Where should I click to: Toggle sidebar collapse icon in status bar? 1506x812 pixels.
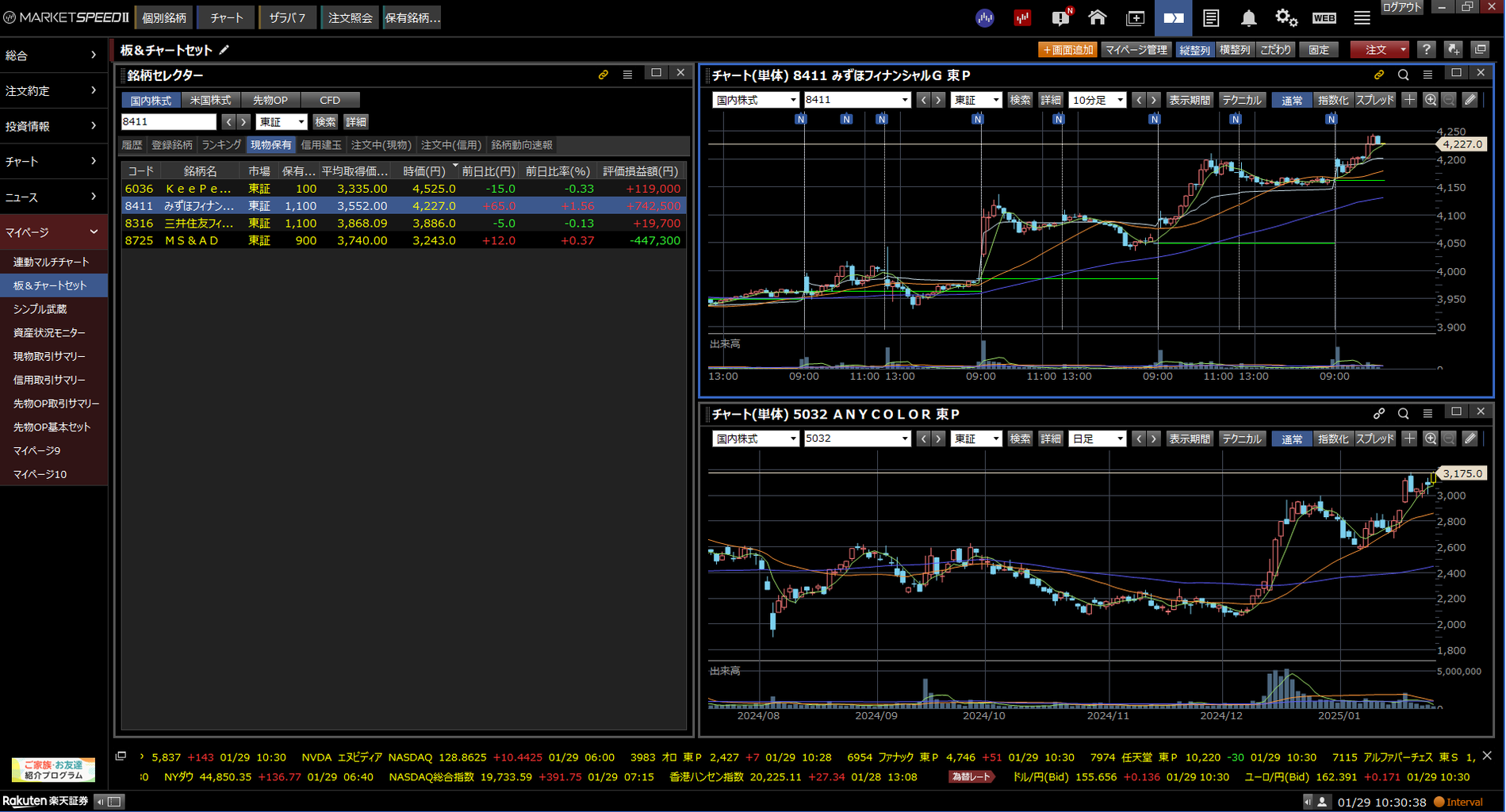tap(109, 802)
